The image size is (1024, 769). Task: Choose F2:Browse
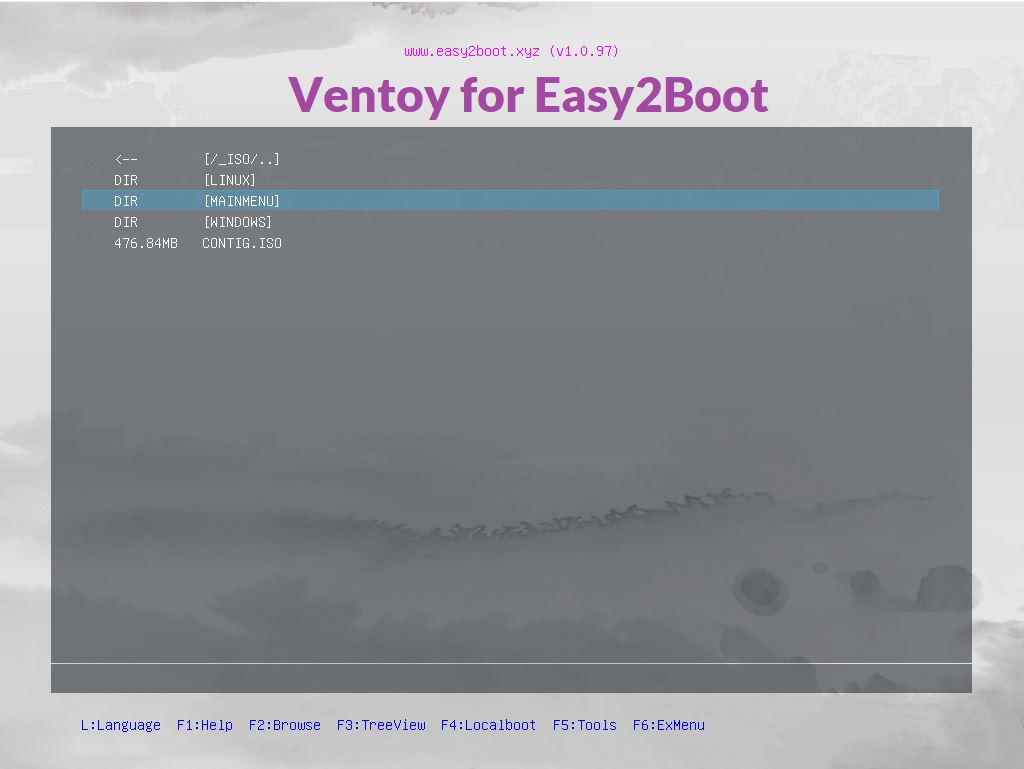tap(285, 725)
